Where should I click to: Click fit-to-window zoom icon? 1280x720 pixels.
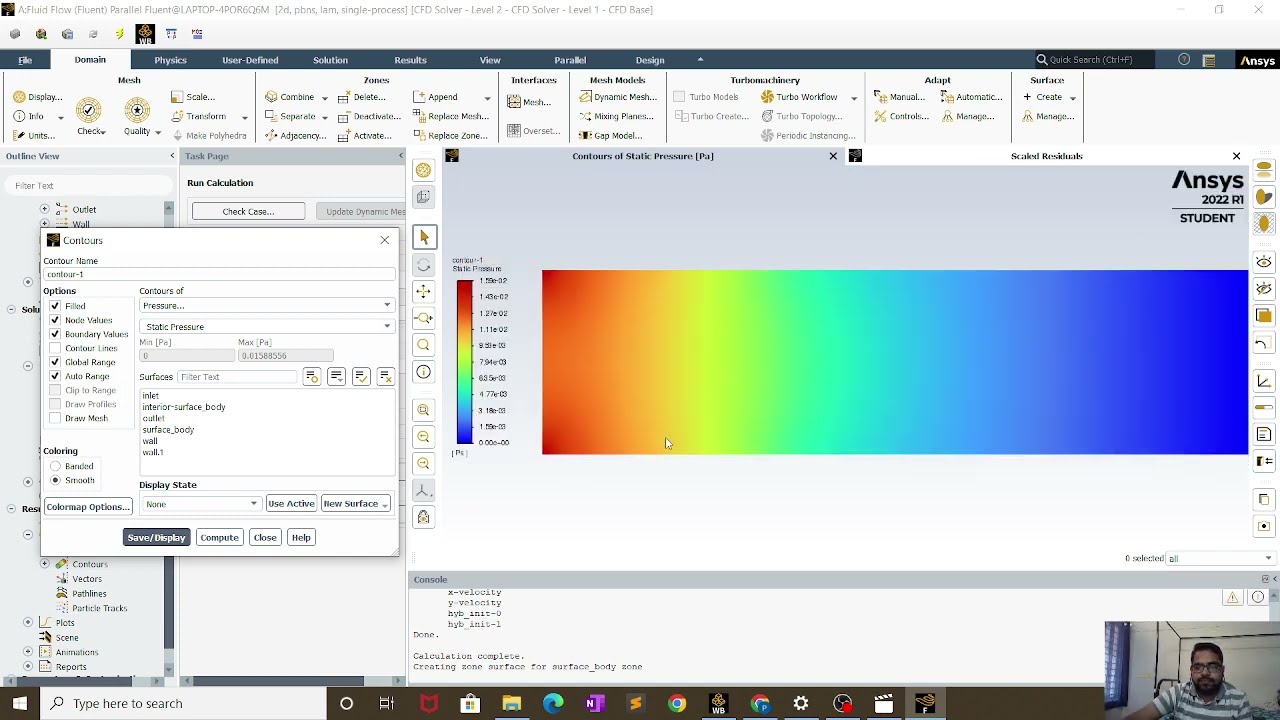423,410
